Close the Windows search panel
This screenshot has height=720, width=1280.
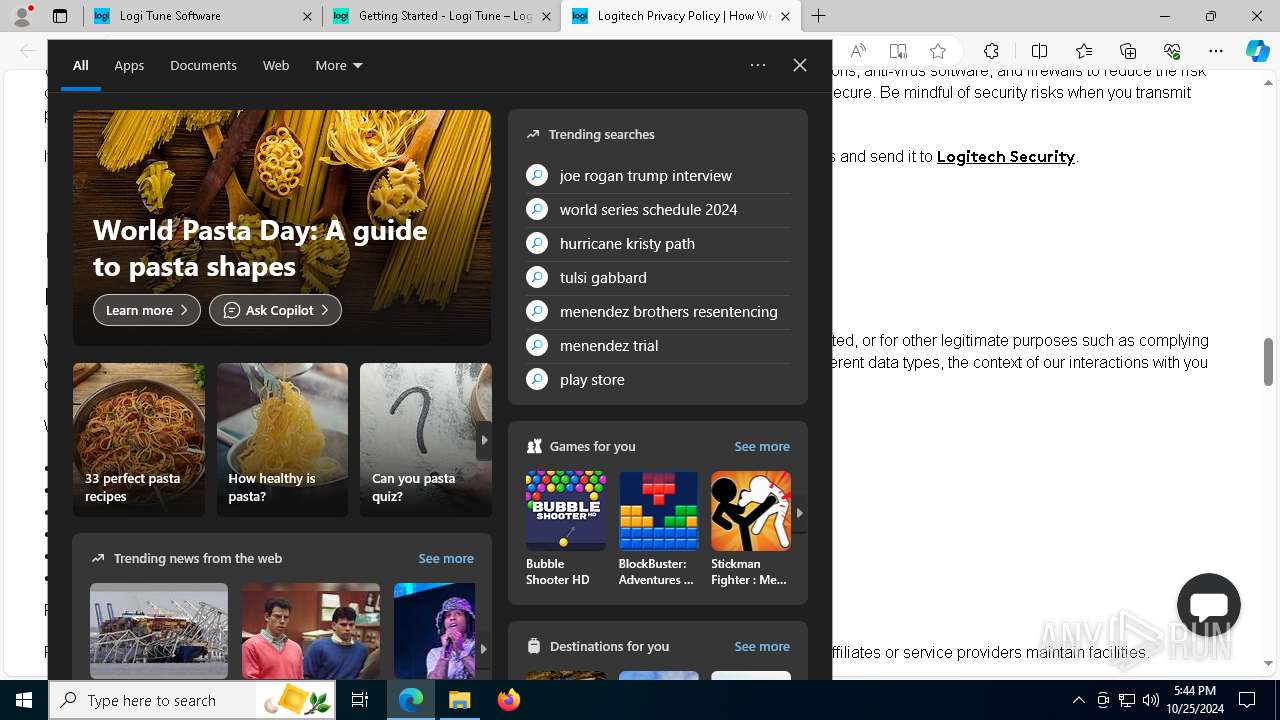(800, 65)
